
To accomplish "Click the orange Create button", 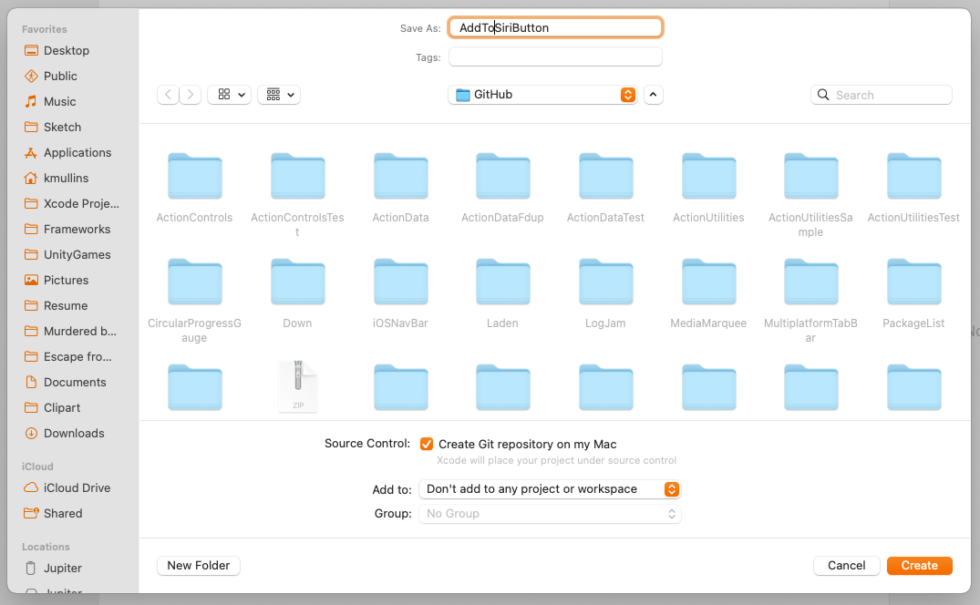I will pos(919,565).
